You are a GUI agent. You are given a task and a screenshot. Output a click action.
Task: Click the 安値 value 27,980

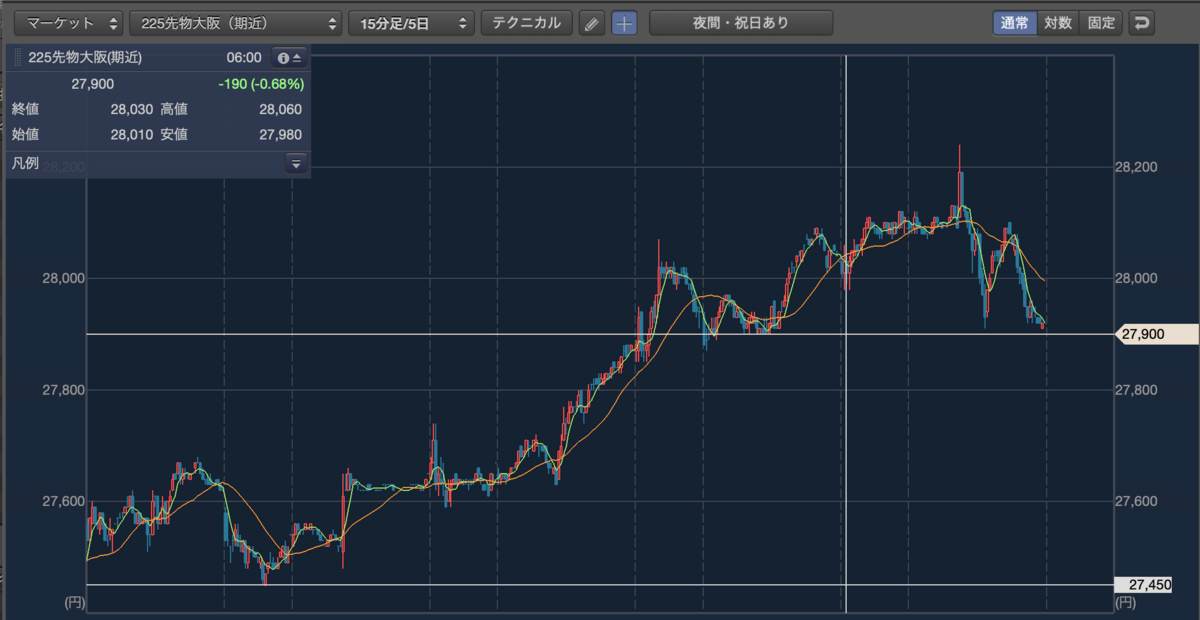point(280,134)
